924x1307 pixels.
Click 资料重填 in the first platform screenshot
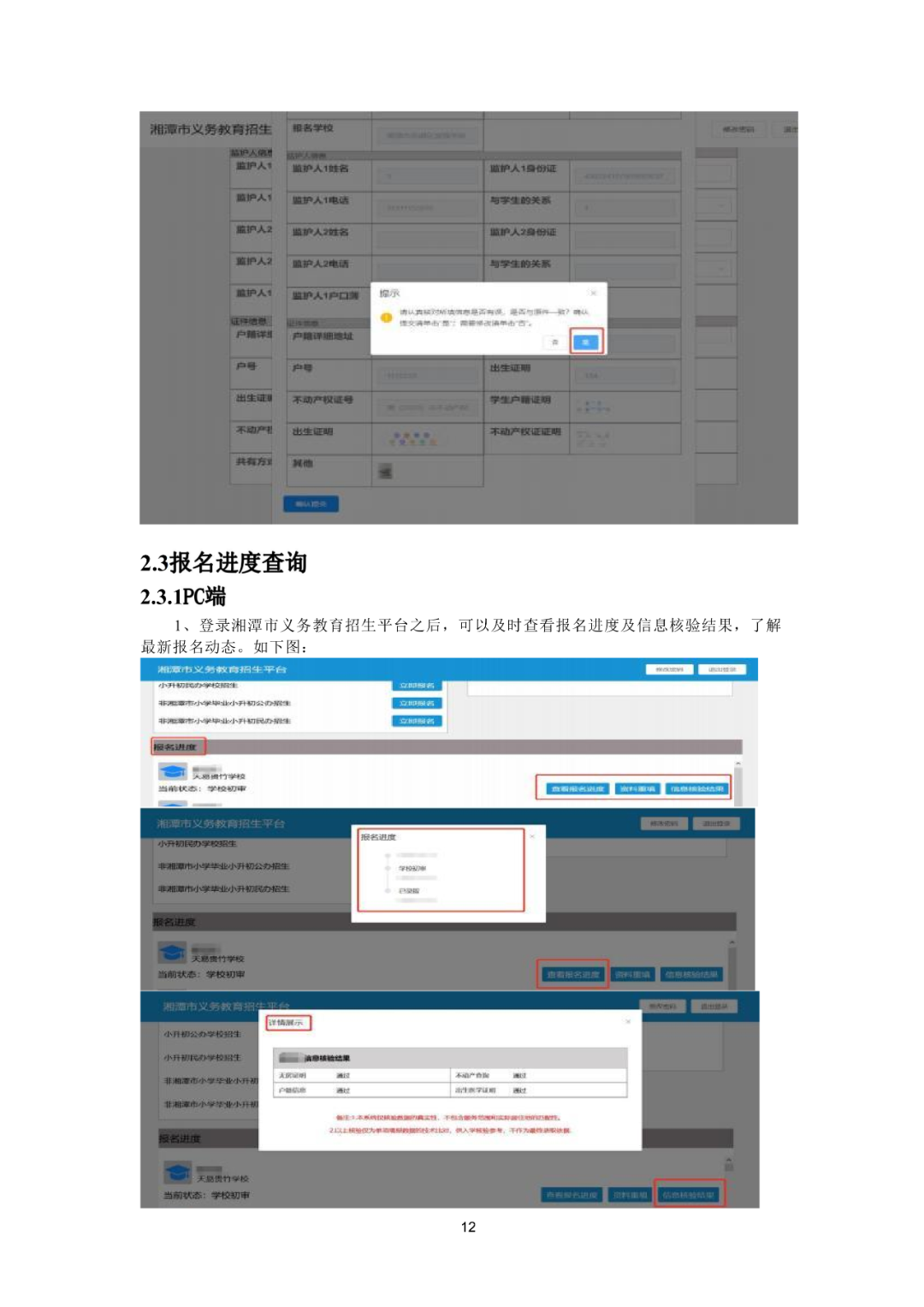click(637, 788)
